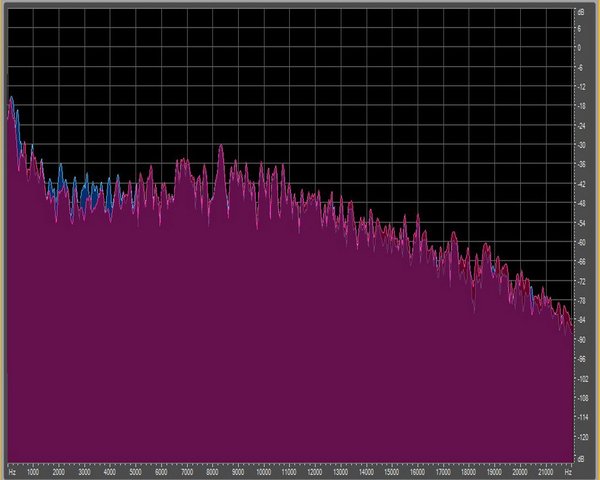The width and height of the screenshot is (600, 480).
Task: Click the 21000 Hz frequency axis label
Action: coord(546,472)
